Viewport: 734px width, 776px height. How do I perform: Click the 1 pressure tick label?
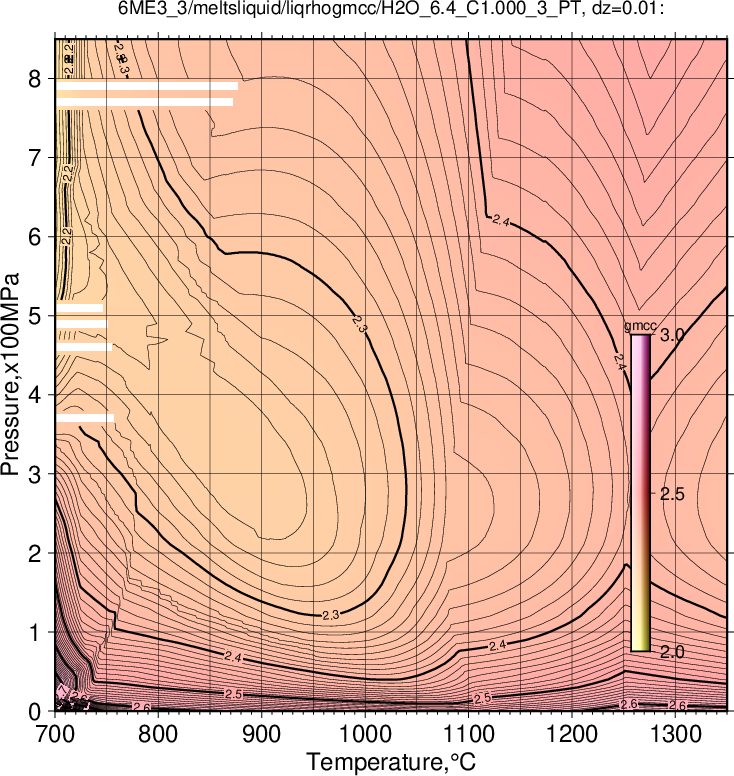(35, 632)
